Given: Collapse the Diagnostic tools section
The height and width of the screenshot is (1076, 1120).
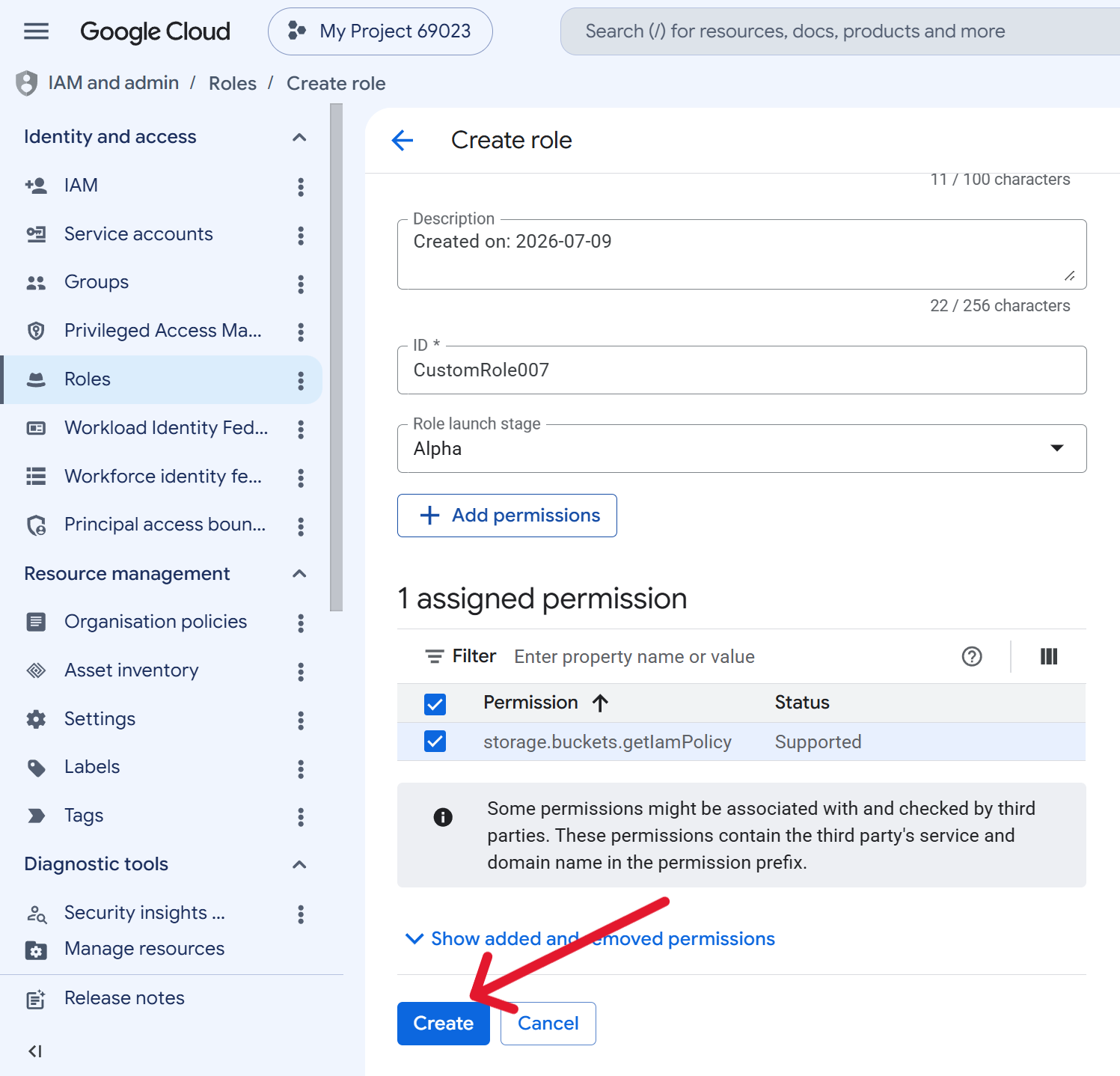Looking at the screenshot, I should [299, 864].
